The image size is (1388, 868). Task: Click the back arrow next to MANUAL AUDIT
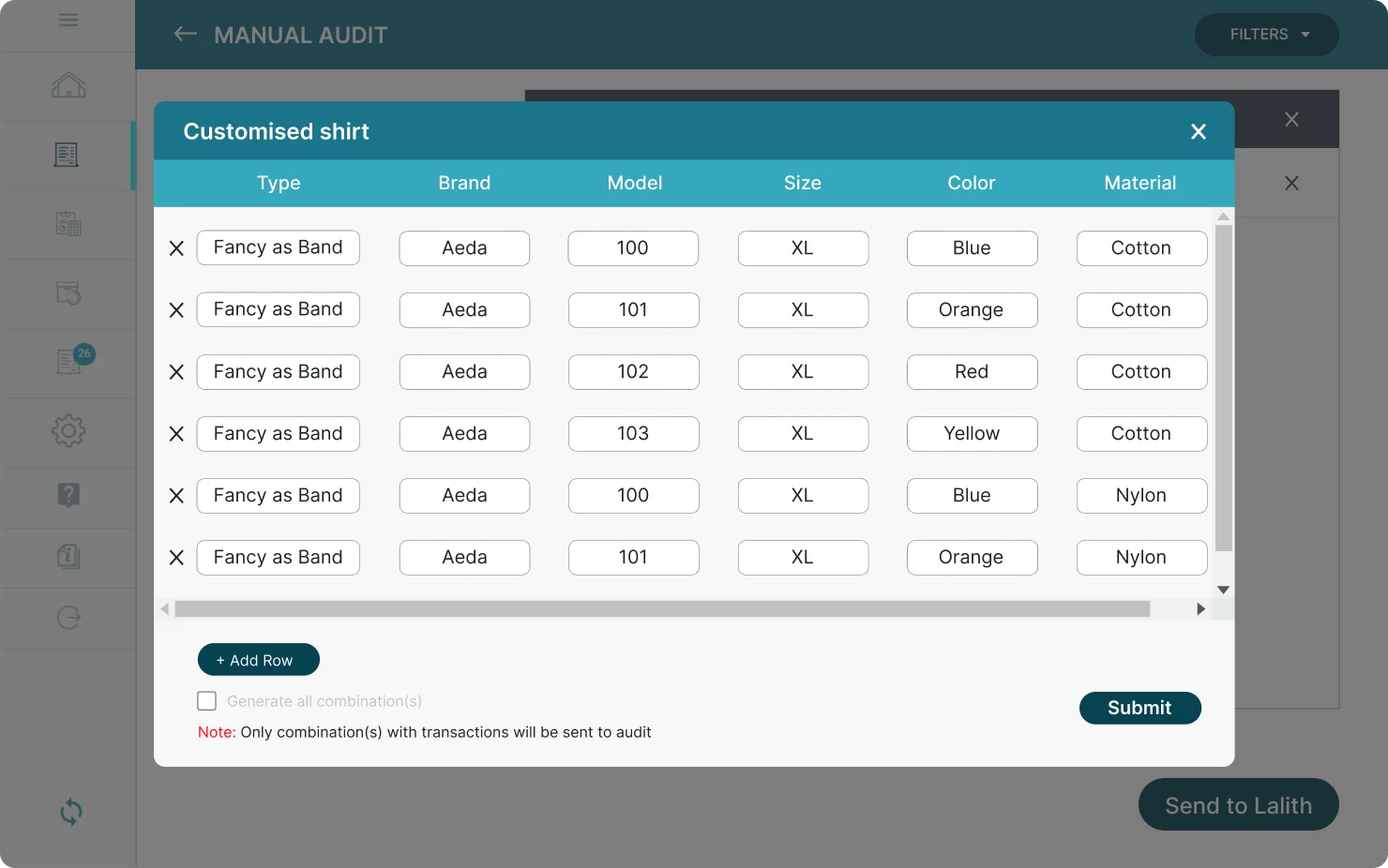pyautogui.click(x=184, y=34)
